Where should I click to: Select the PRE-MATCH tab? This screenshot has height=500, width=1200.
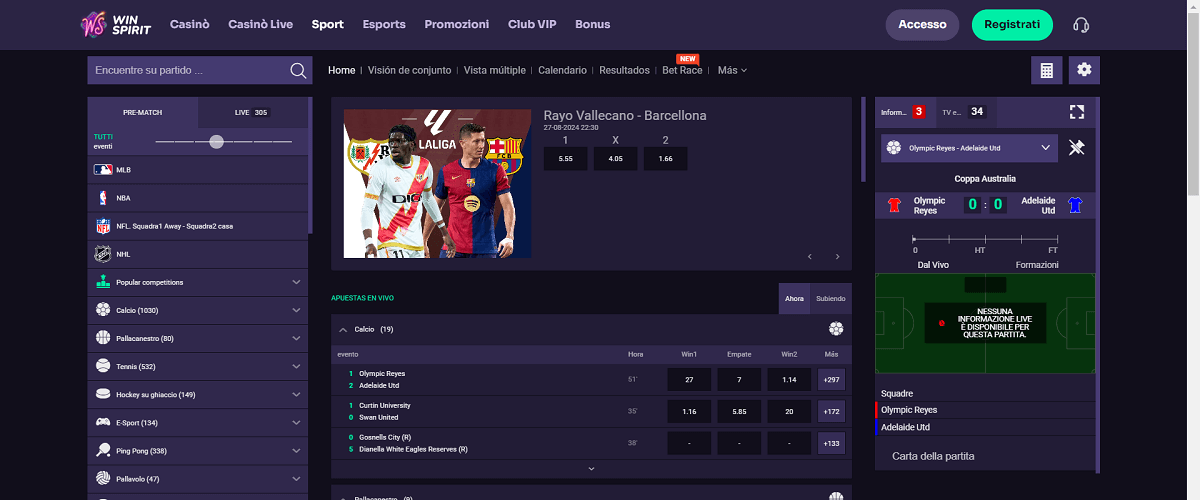coord(143,113)
